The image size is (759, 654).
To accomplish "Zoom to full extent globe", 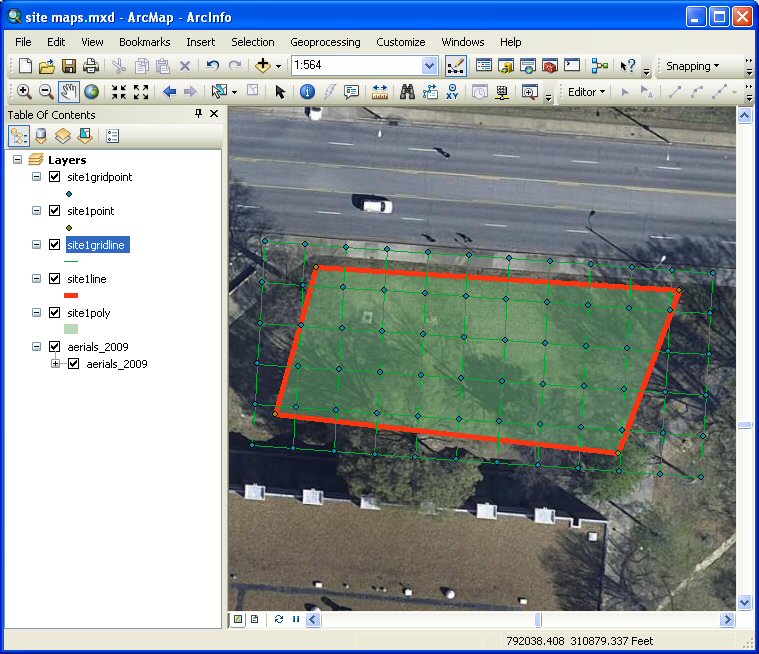I will coord(91,91).
